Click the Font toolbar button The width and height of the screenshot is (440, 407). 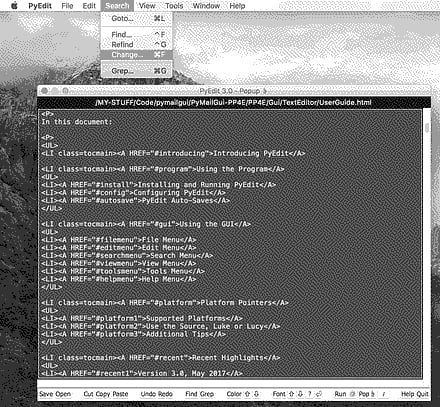coord(279,394)
